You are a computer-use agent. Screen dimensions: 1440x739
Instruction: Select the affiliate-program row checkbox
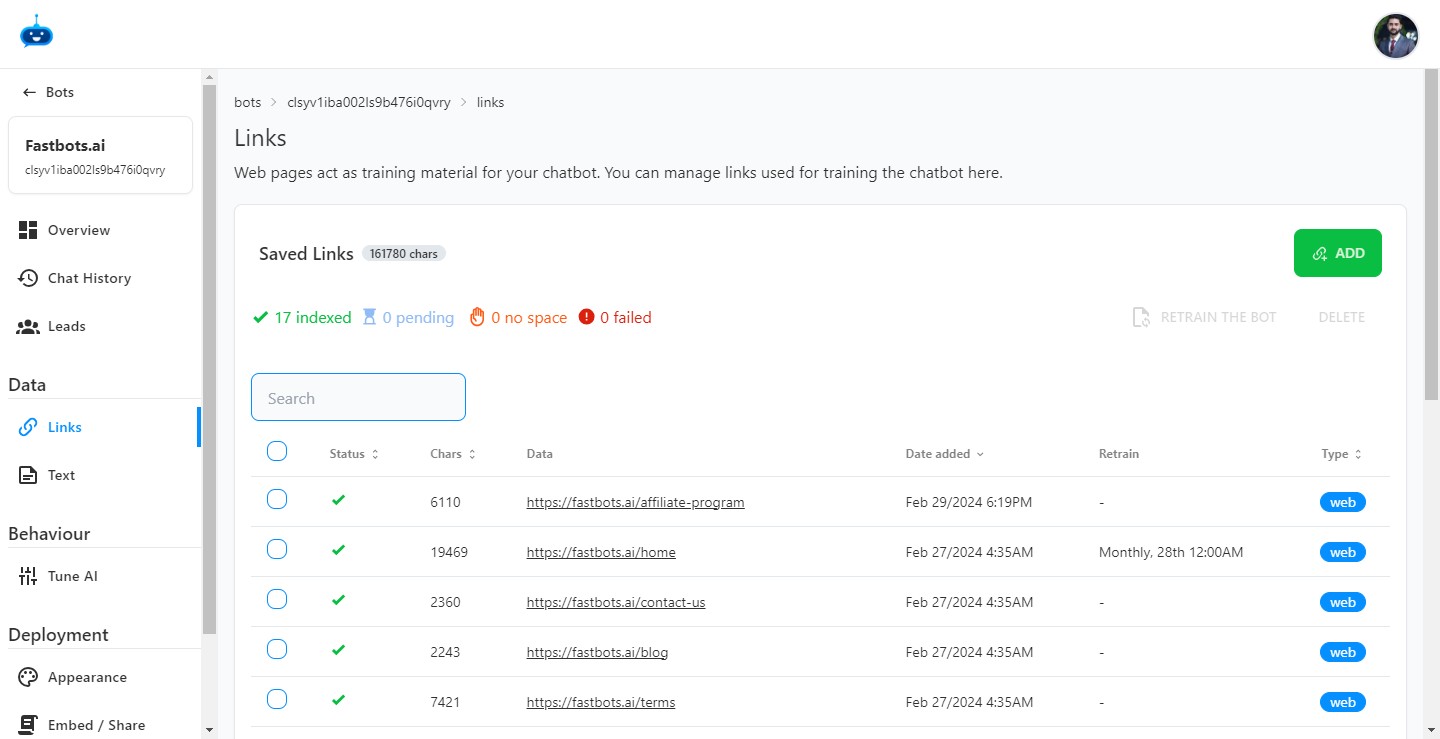coord(277,499)
